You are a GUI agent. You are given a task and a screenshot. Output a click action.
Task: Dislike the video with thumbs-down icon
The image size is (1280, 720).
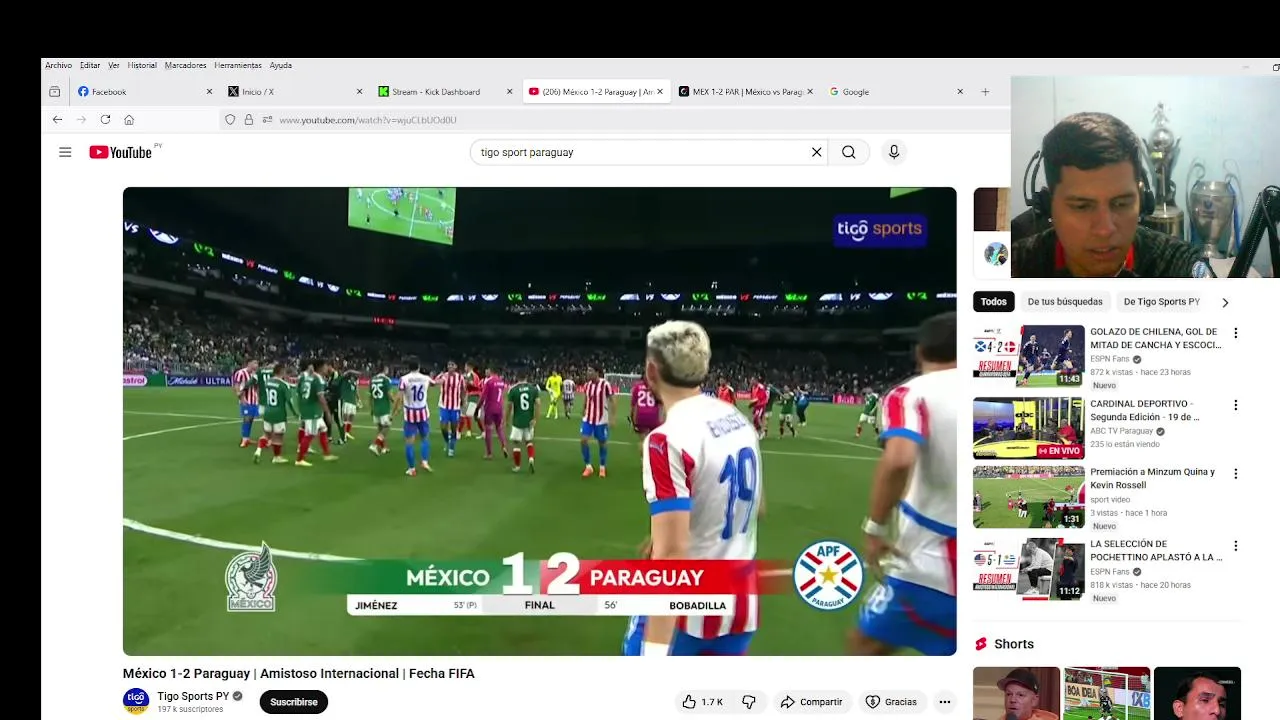(x=749, y=702)
